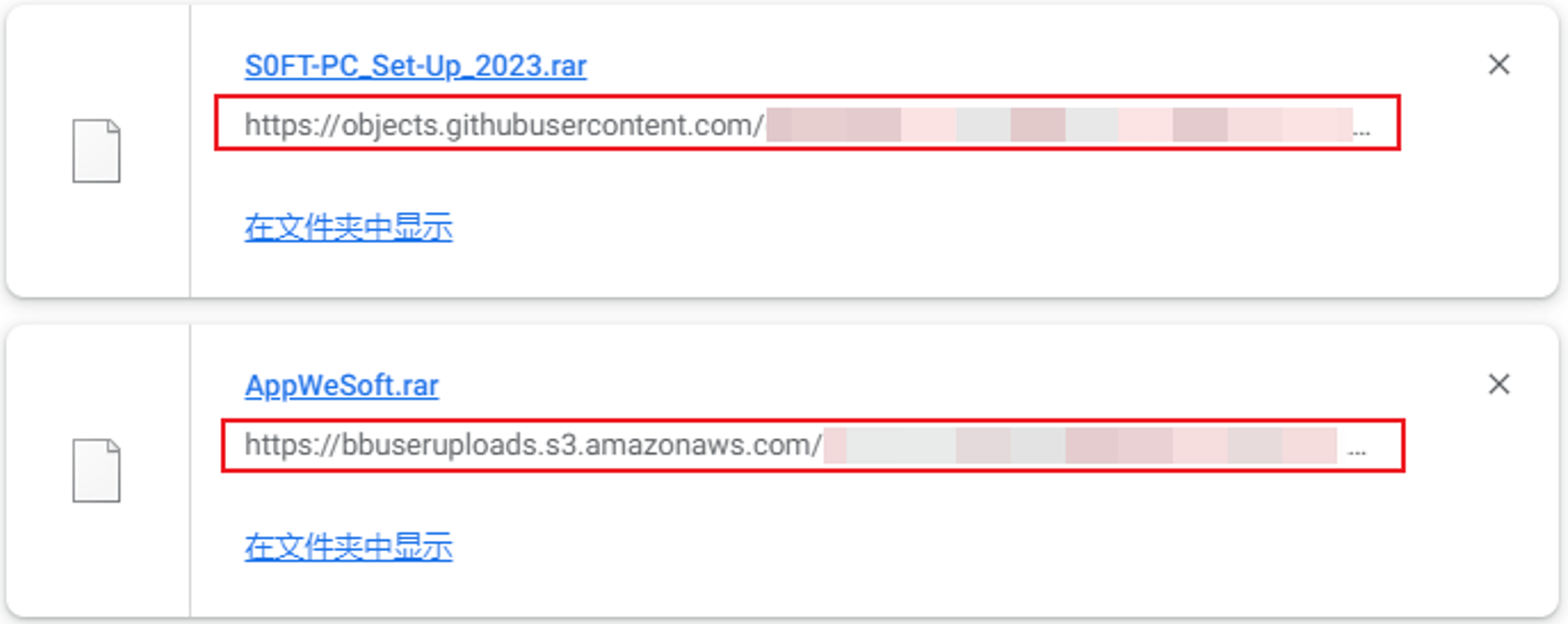Open the AppWeSoft.rar download
Viewport: 1568px width, 624px height.
(342, 386)
